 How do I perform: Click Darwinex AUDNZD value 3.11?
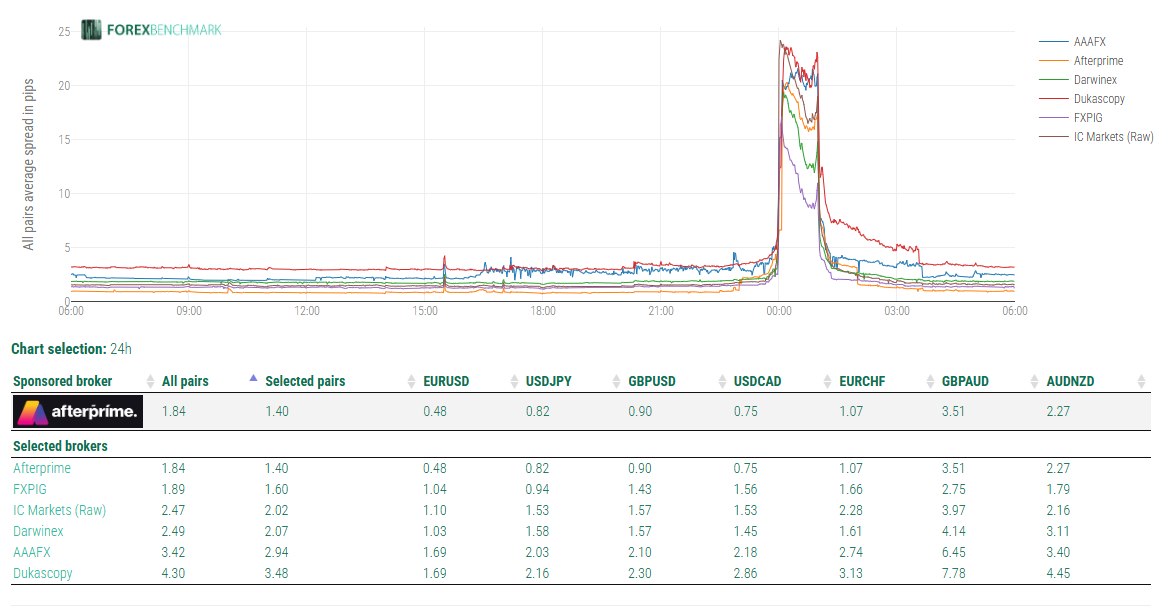[x=1057, y=531]
